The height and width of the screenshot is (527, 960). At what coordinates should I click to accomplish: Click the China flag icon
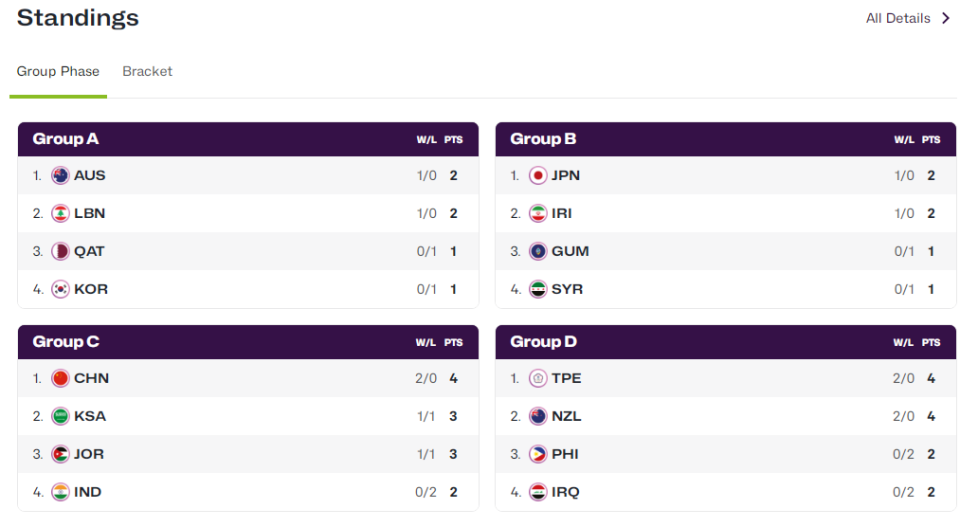click(60, 378)
